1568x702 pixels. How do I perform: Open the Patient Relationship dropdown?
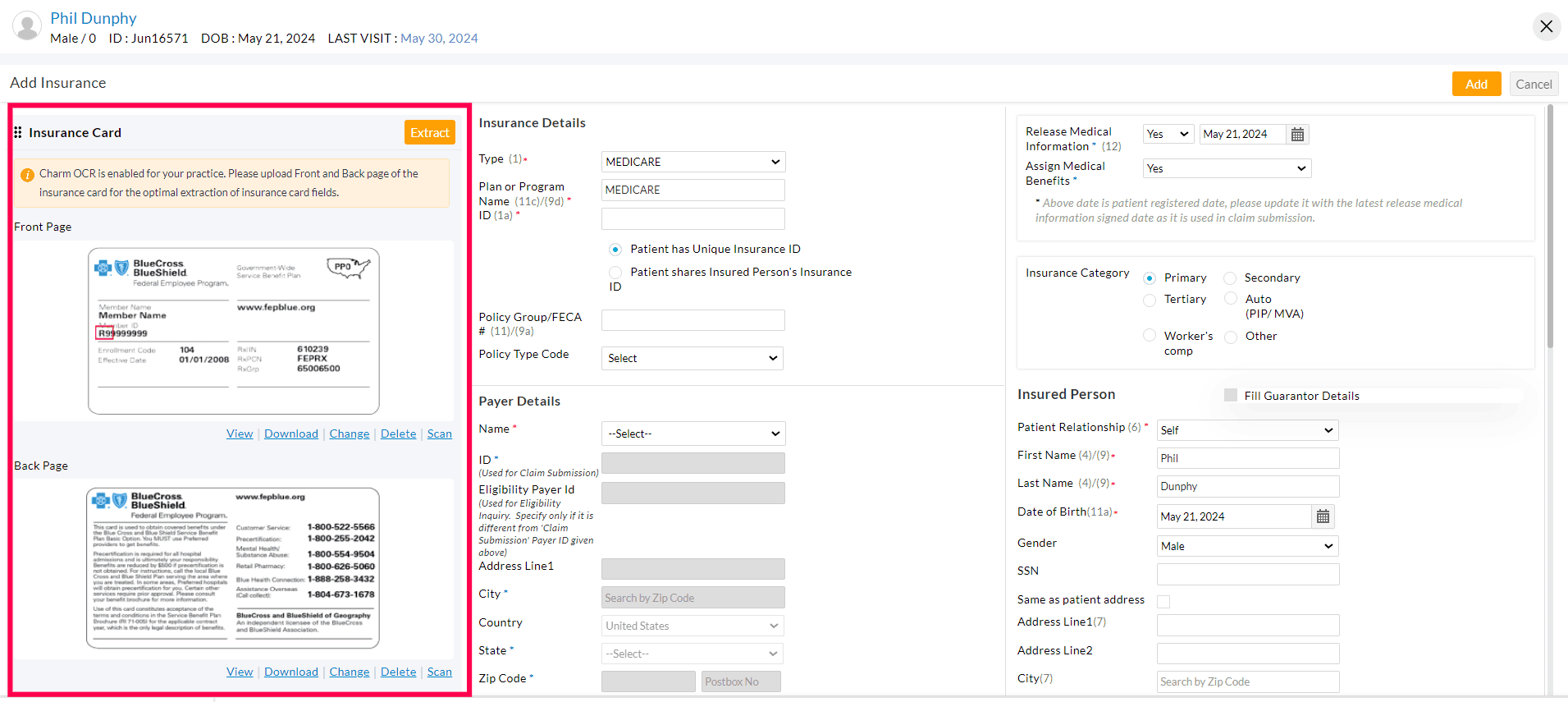[x=1247, y=430]
